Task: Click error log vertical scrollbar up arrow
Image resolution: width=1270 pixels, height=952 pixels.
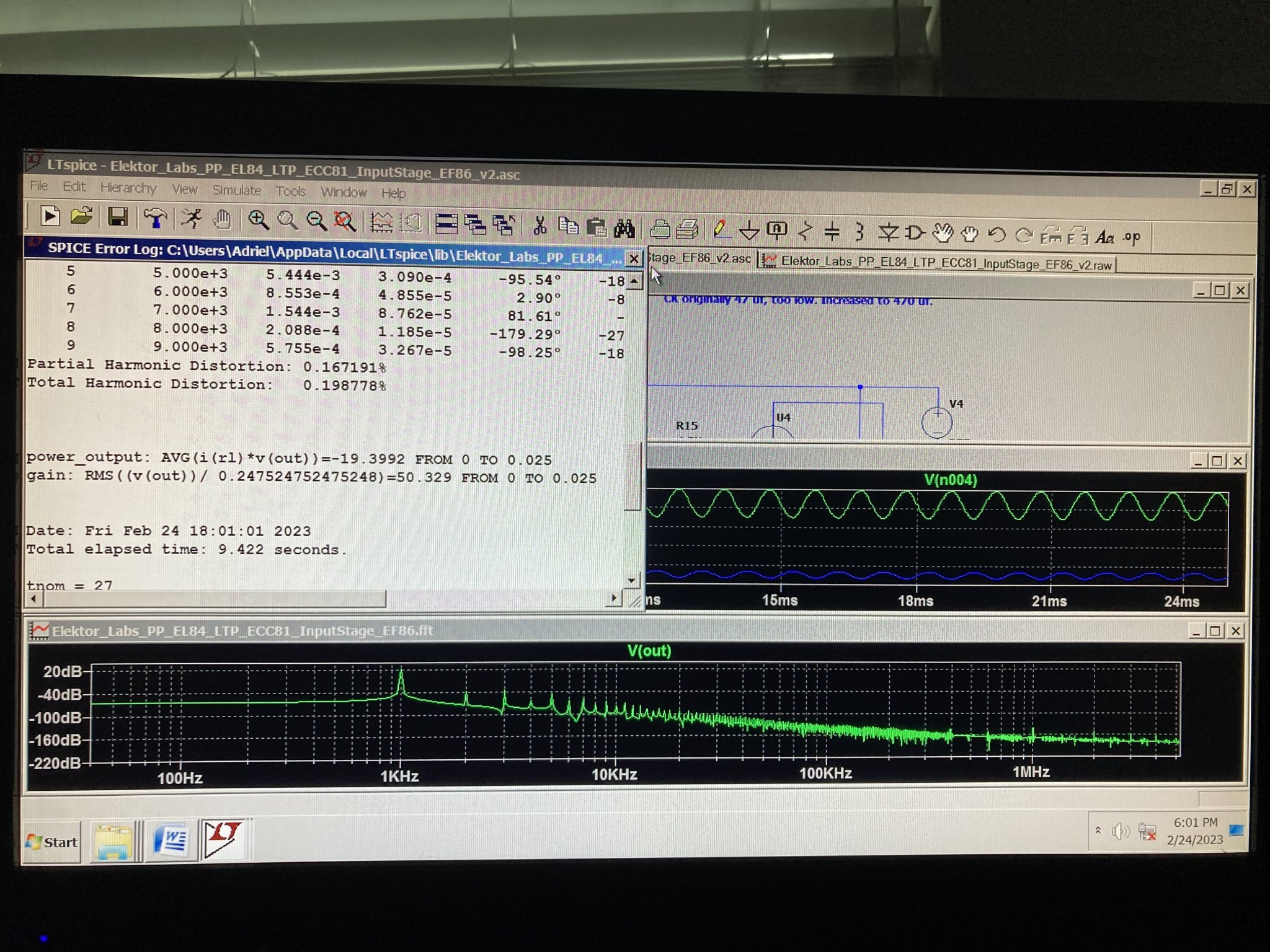Action: coord(634,281)
